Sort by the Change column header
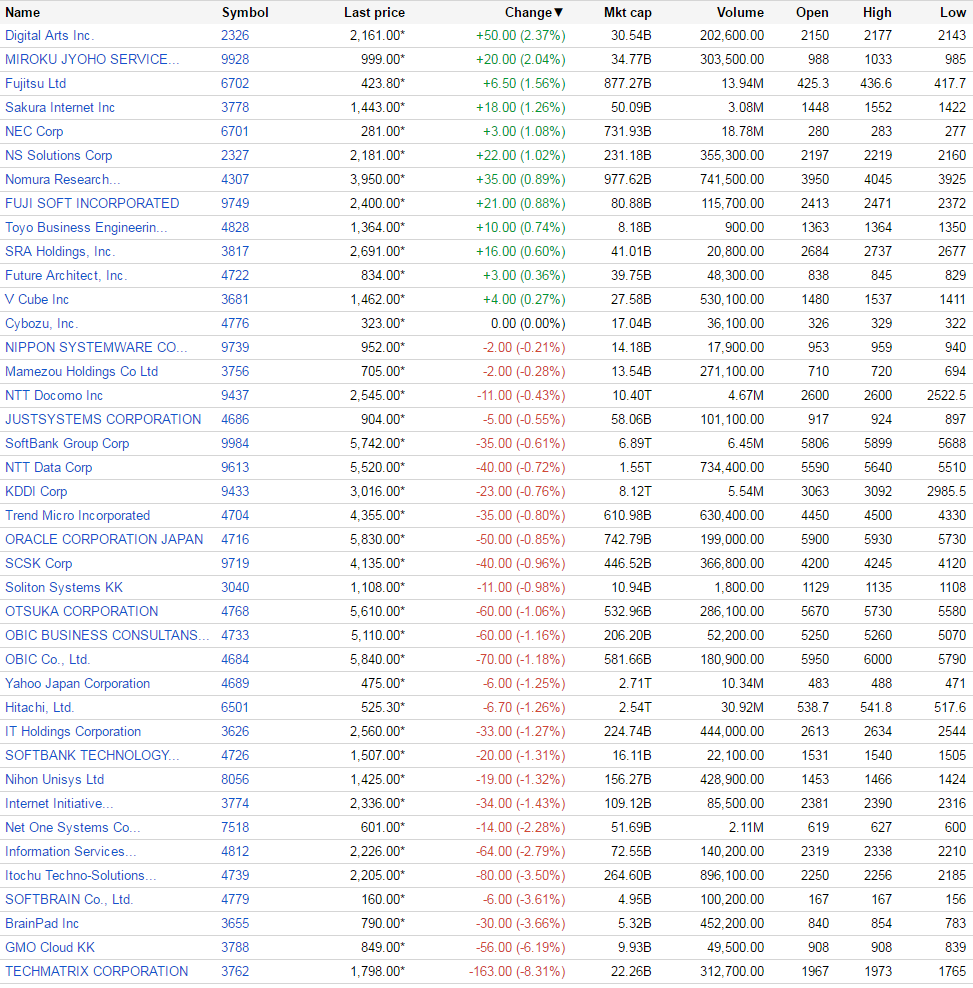This screenshot has width=973, height=988. (533, 13)
